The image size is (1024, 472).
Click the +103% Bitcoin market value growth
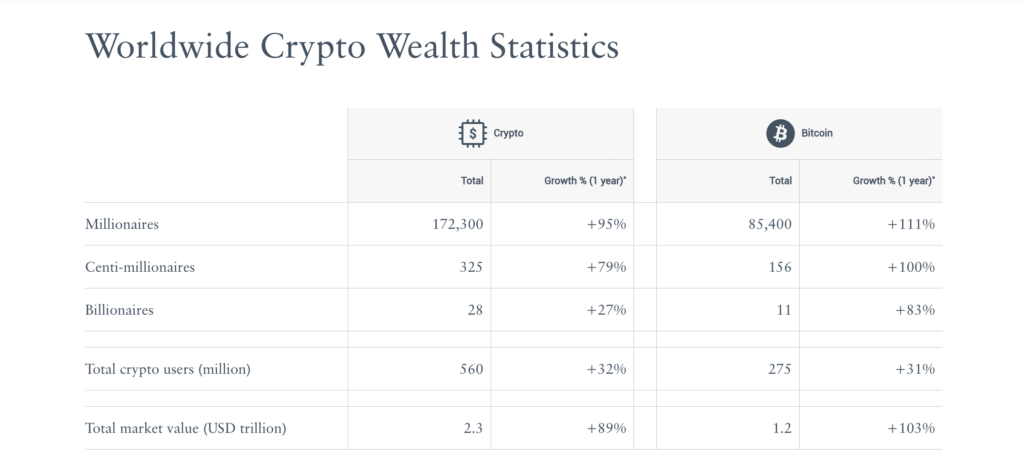coord(911,429)
